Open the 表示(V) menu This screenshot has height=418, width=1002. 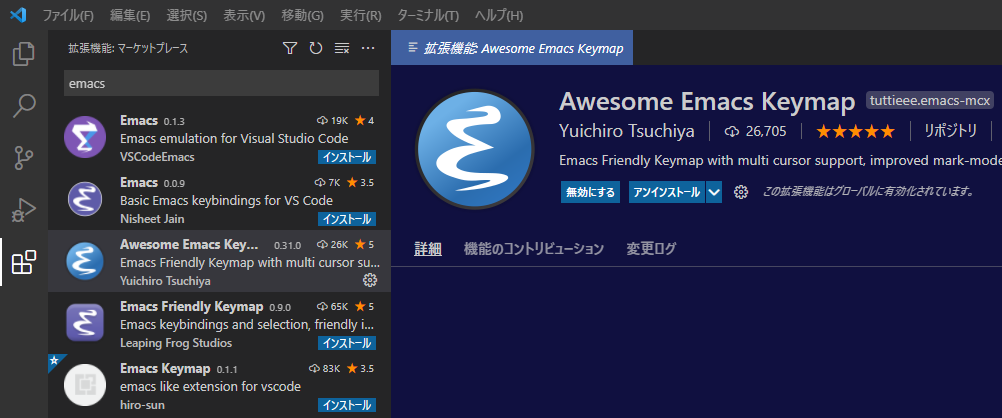pyautogui.click(x=244, y=15)
